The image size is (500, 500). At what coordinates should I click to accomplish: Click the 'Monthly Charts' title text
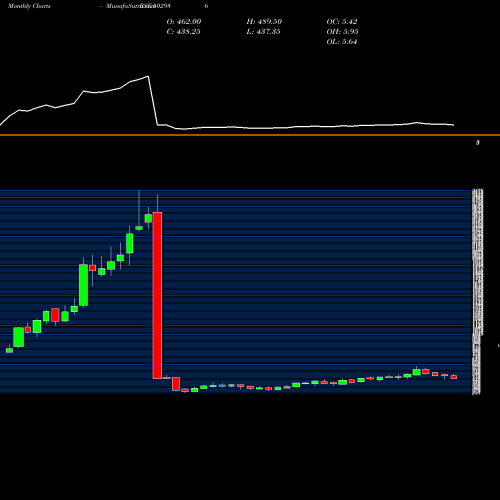point(29,6)
